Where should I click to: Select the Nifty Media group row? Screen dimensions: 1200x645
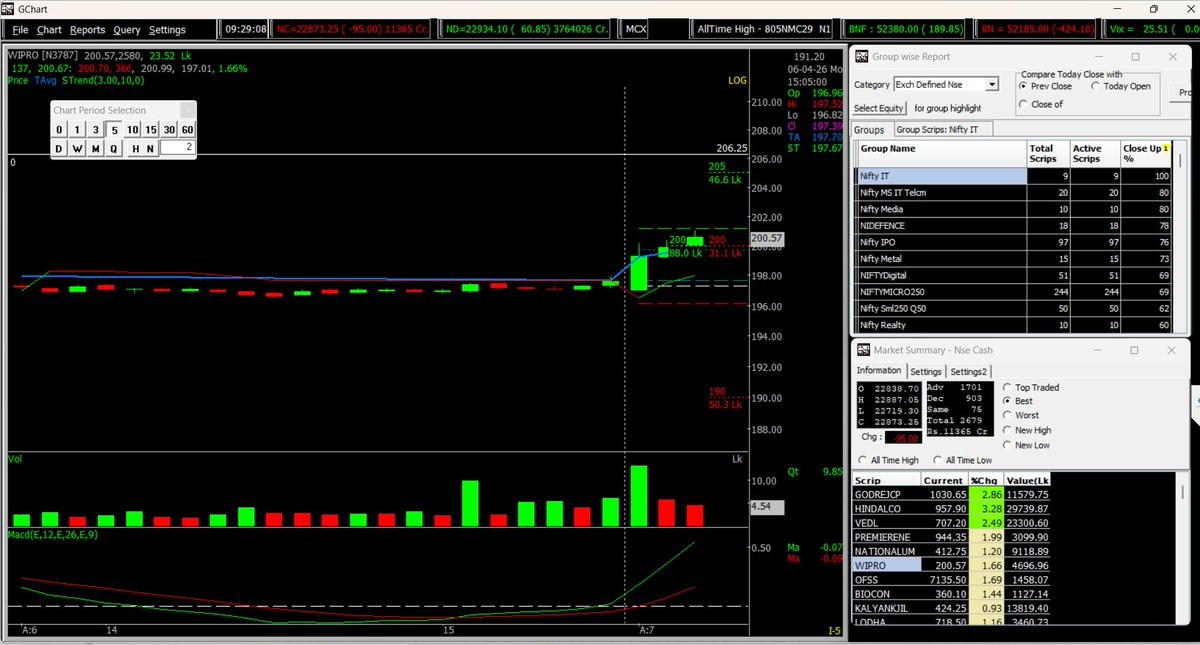click(1015, 209)
